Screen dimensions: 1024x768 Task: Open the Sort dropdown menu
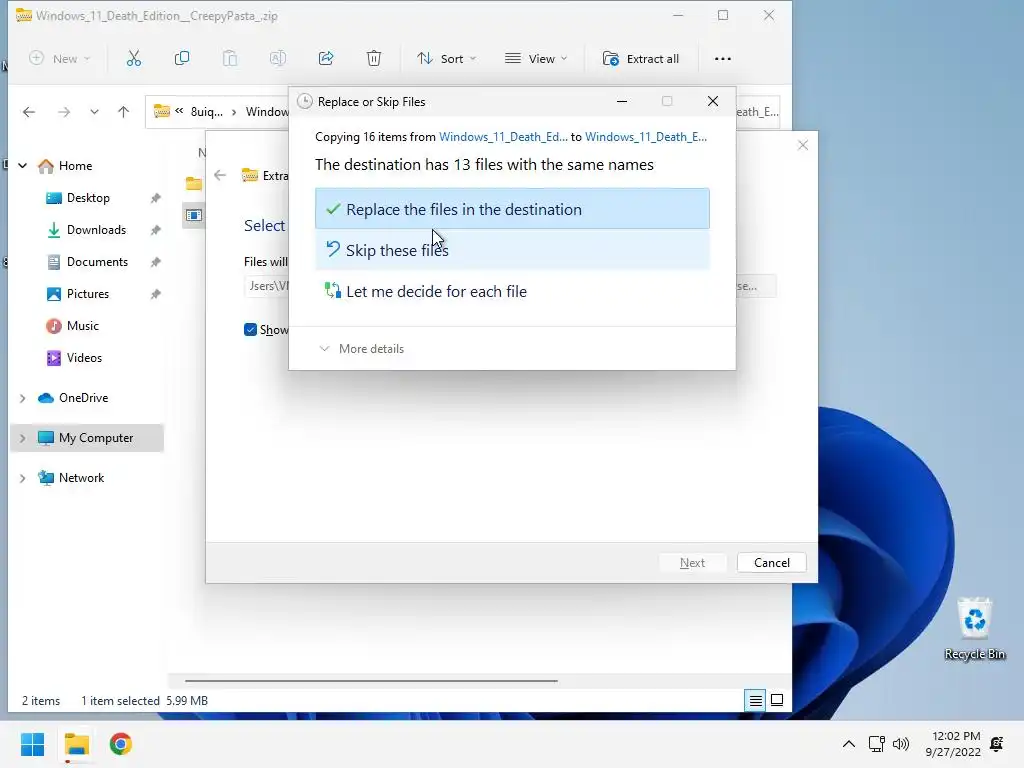pyautogui.click(x=447, y=59)
